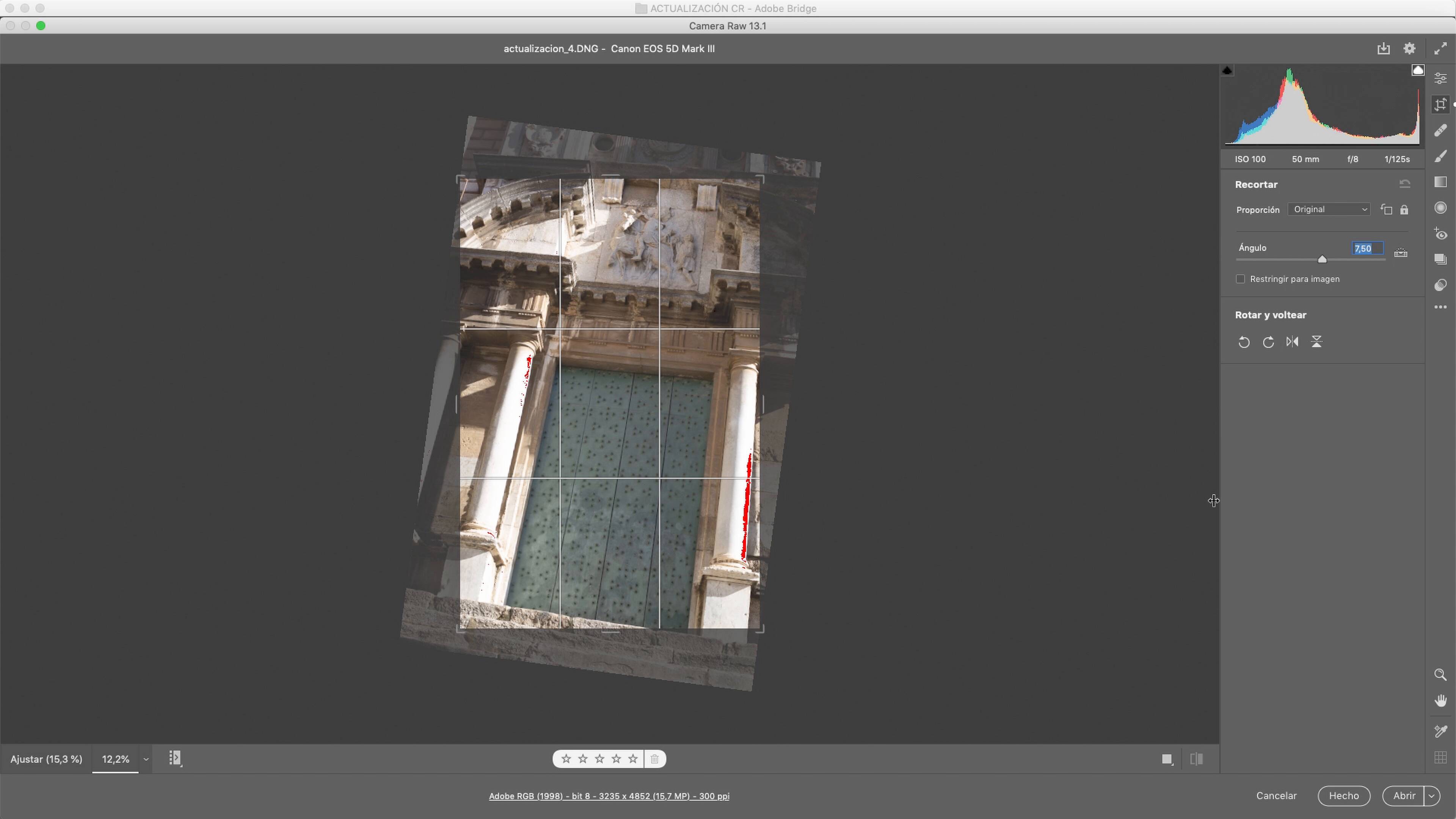The width and height of the screenshot is (1456, 819).
Task: Toggle highlight clipping warning in histogram
Action: point(1418,70)
